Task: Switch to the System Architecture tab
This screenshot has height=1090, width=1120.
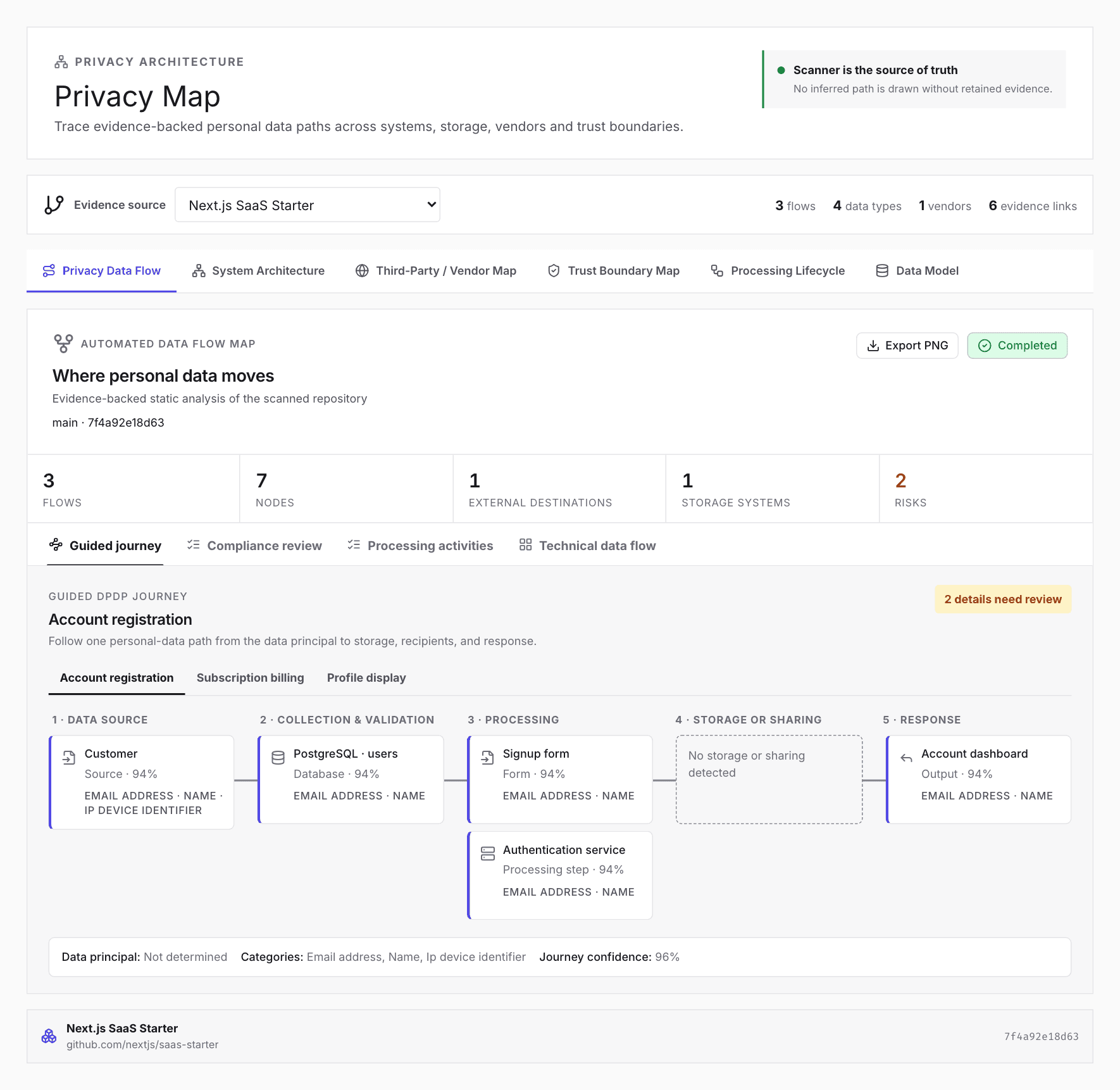Action: 258,271
